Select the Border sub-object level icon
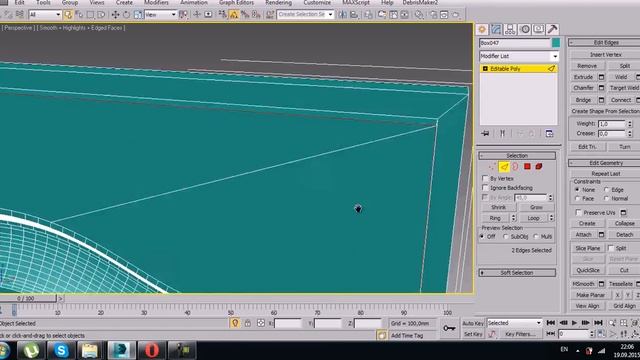Screen dimensions: 640x360 coord(516,167)
